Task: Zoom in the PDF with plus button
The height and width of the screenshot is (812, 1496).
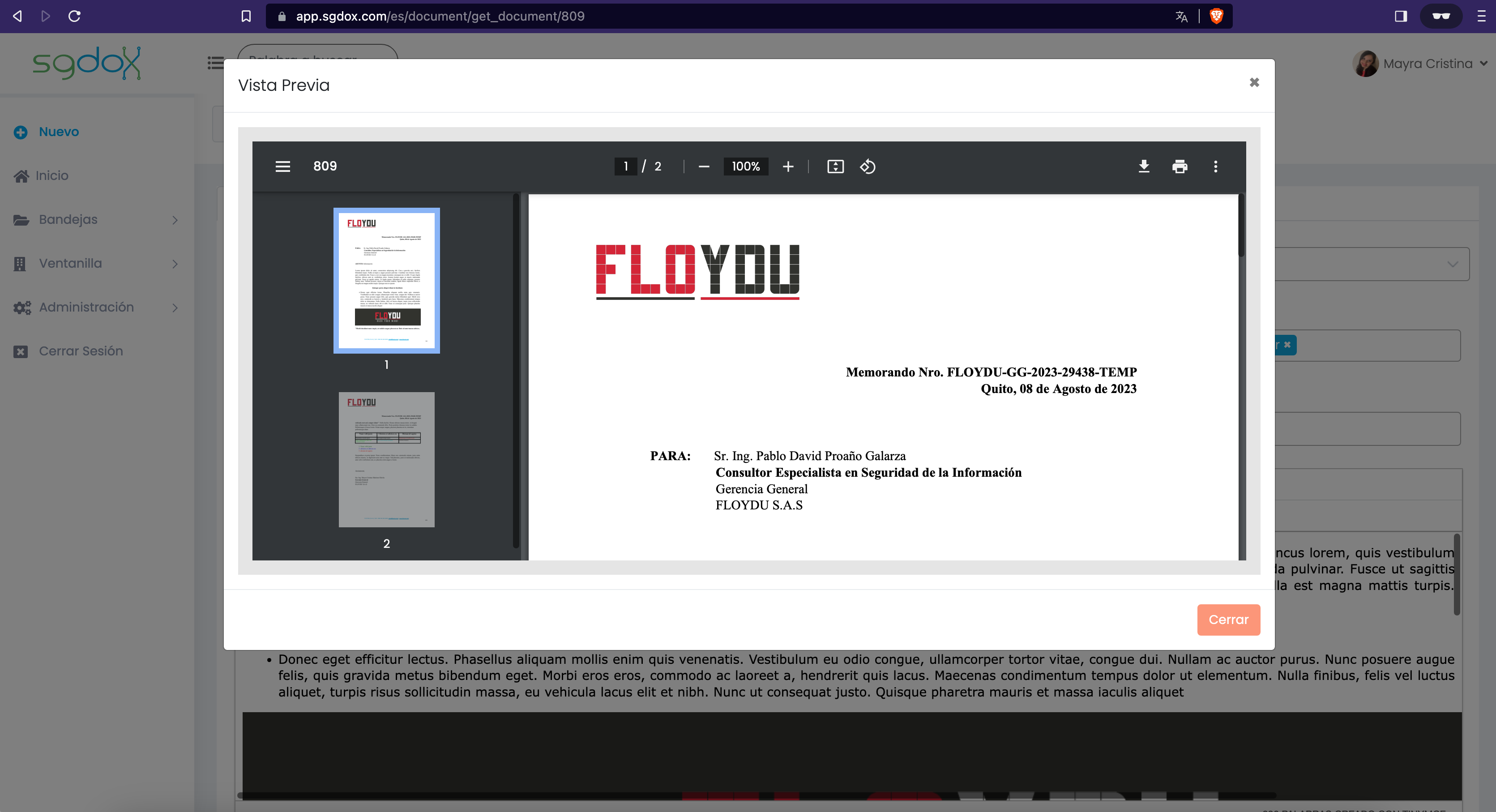Action: [x=788, y=167]
